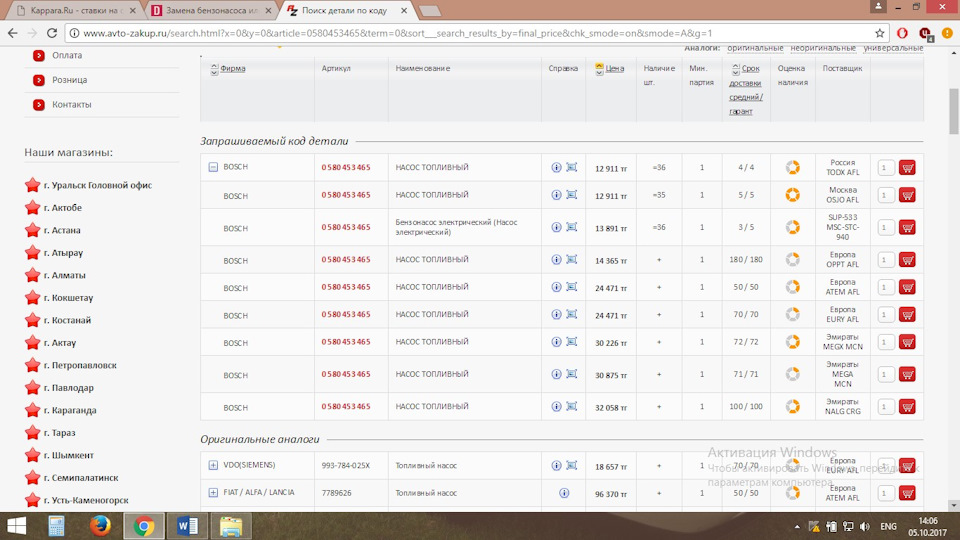
Task: Expand the FIAT / ALFA / LANCIA row
Action: (x=213, y=493)
